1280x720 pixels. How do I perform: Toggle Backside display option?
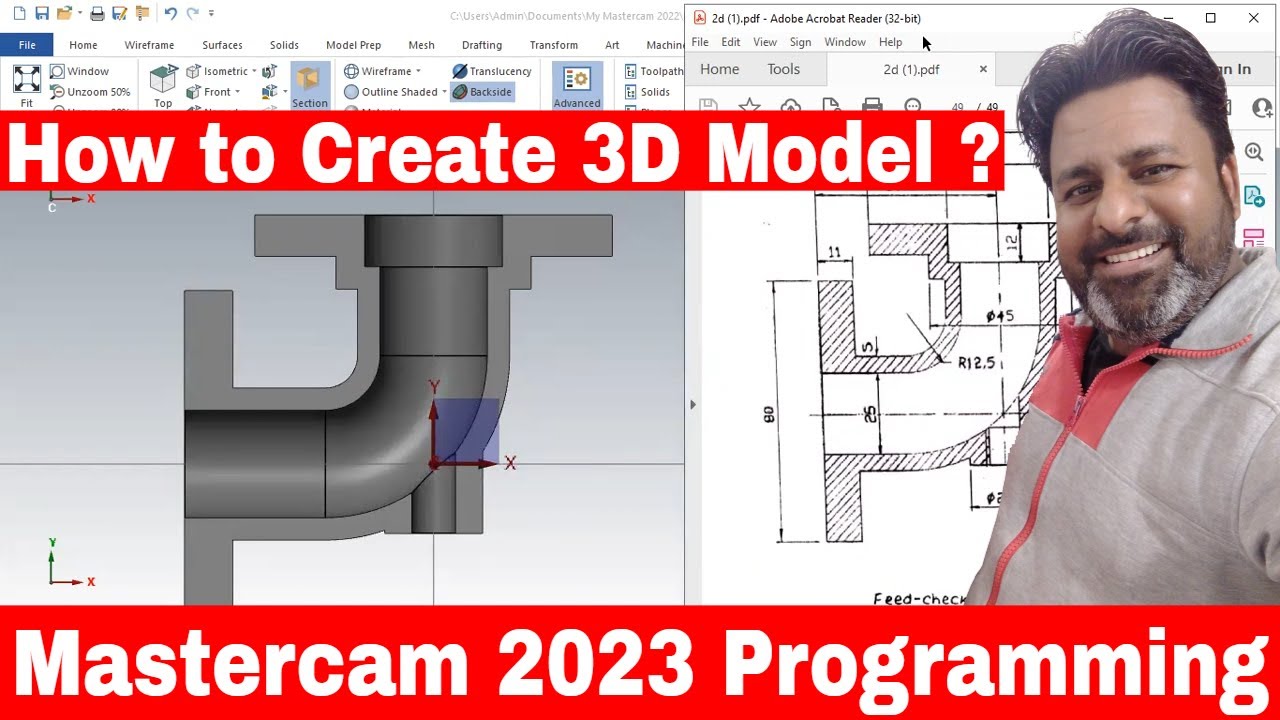[482, 92]
